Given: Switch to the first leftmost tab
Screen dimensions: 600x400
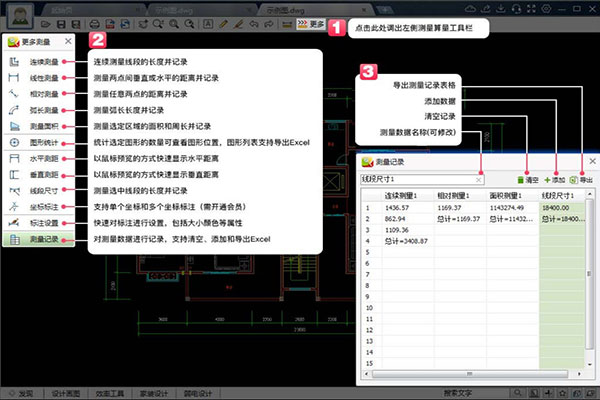Looking at the screenshot, I should click(x=92, y=10).
